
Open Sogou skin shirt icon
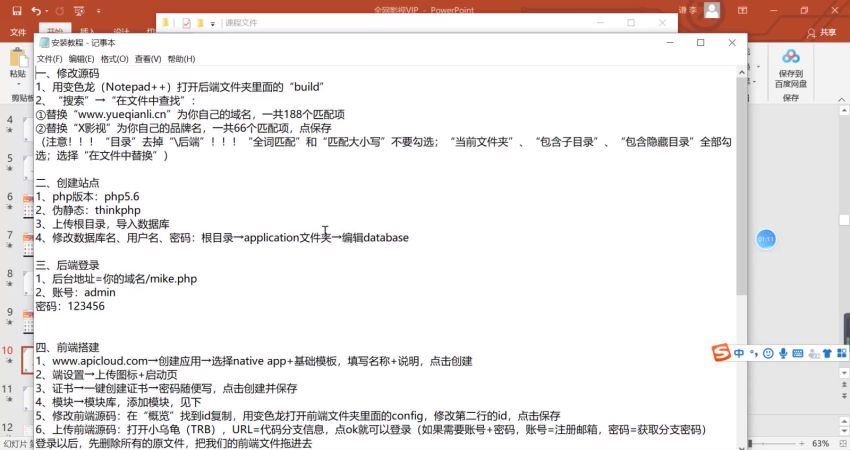(827, 353)
